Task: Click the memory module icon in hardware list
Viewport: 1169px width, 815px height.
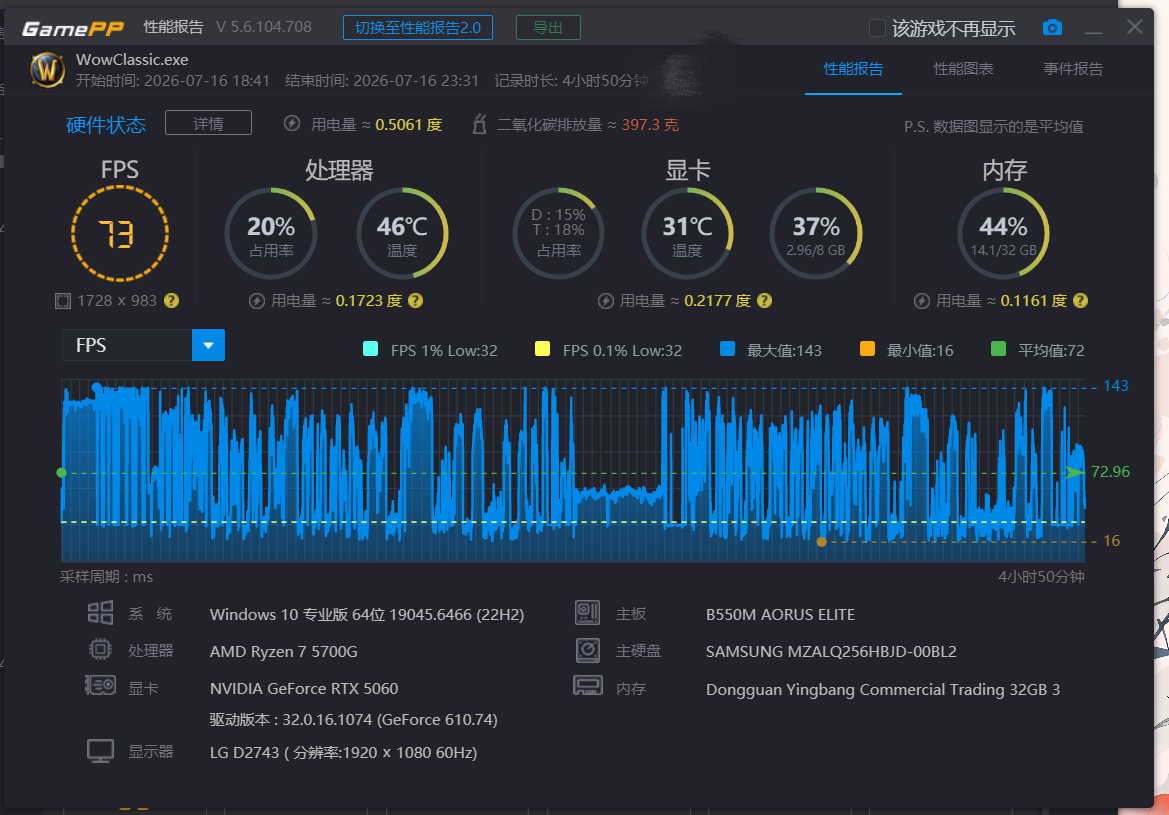Action: (587, 685)
